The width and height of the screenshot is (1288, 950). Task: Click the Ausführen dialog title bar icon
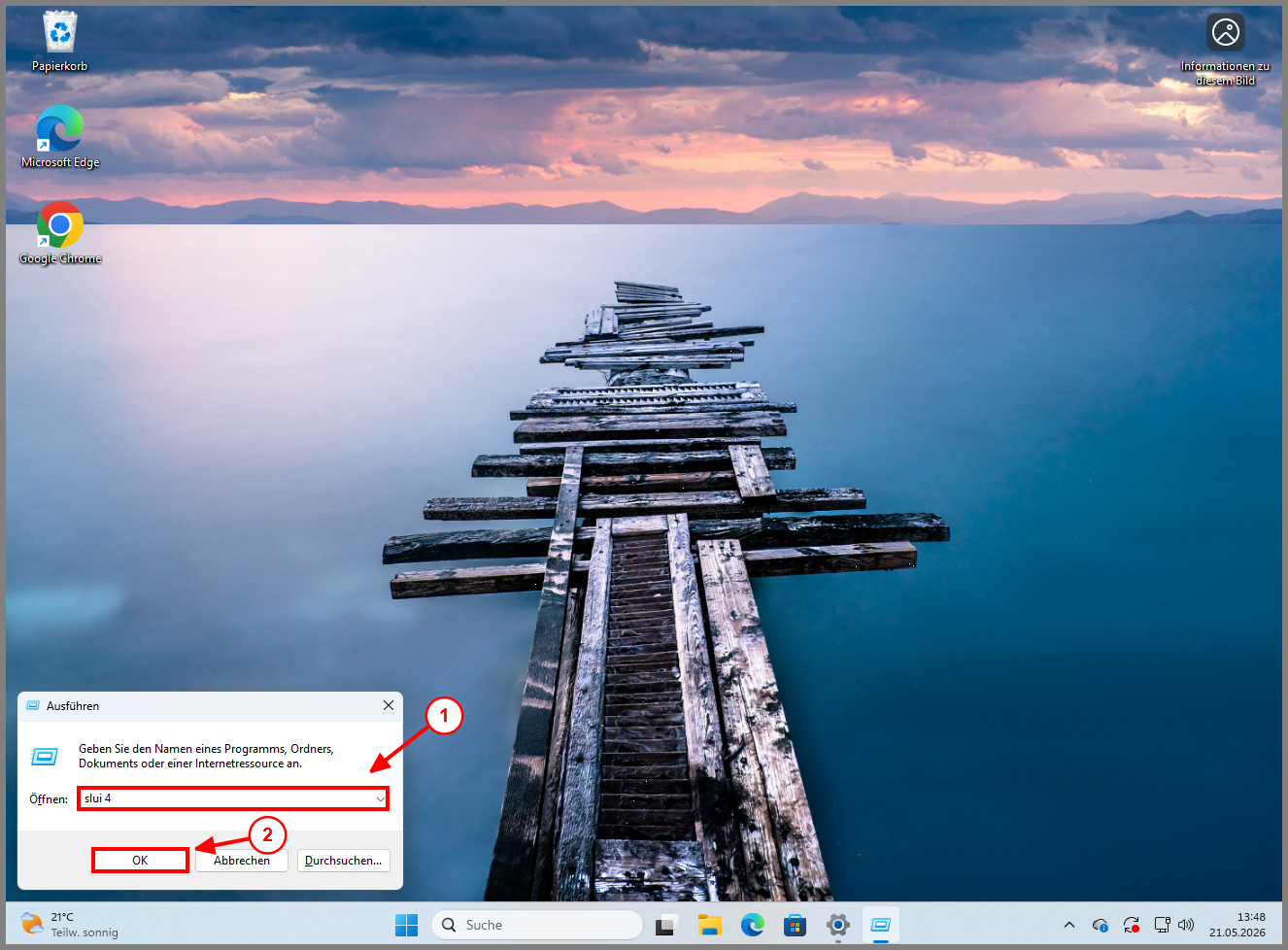point(33,706)
